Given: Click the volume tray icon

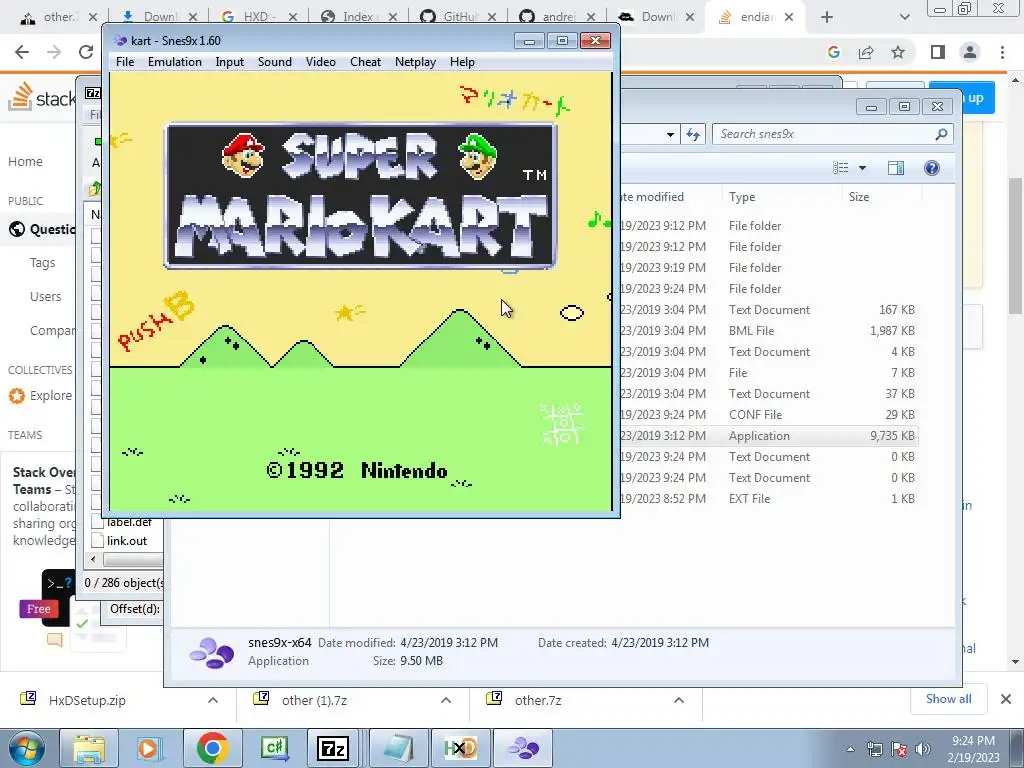Looking at the screenshot, I should (923, 749).
